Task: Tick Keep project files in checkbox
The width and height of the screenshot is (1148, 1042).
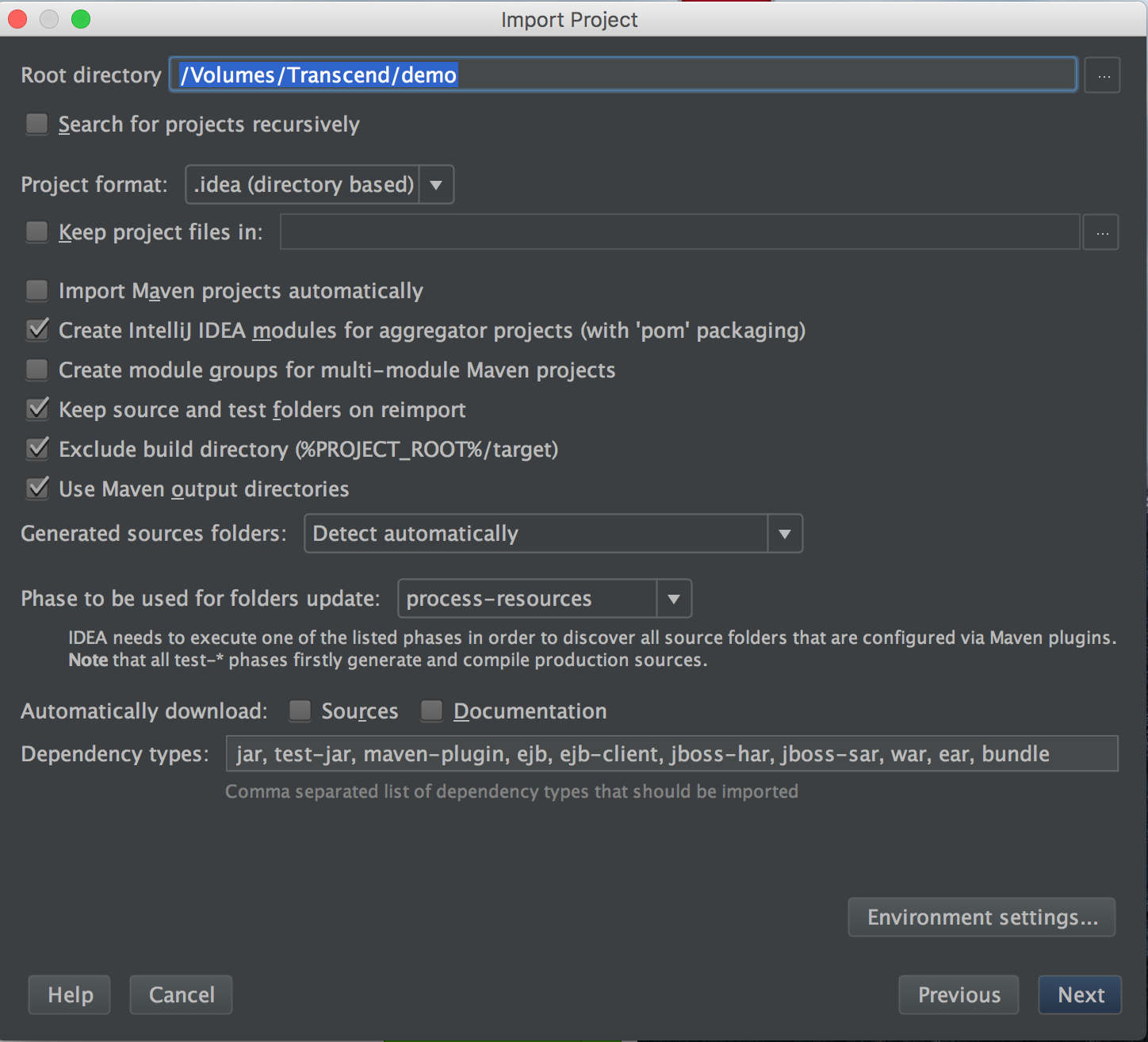Action: [37, 232]
